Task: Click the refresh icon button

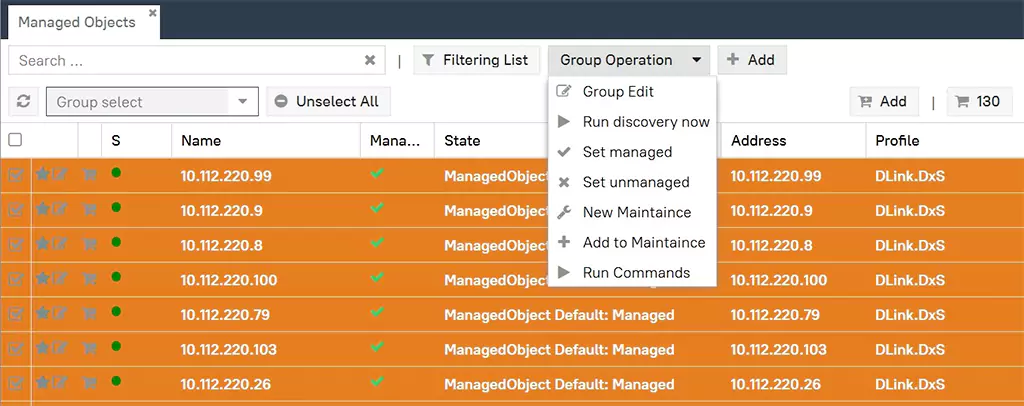Action: click(x=23, y=101)
